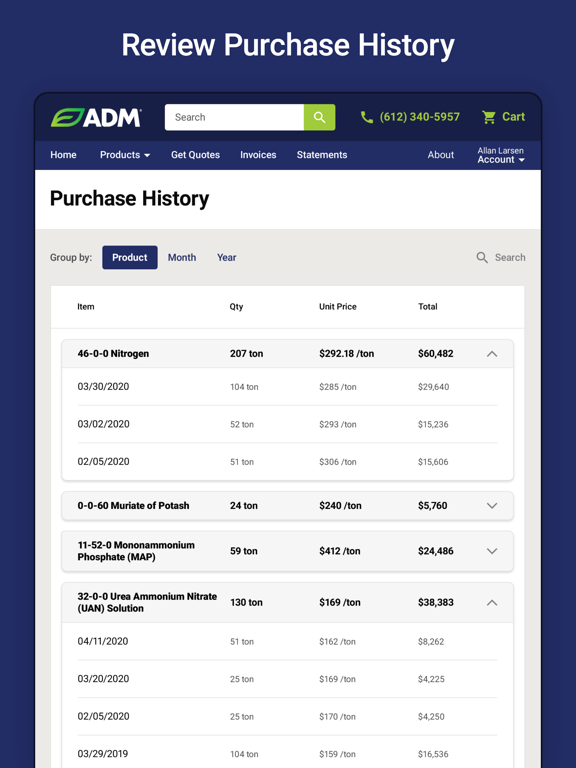
Task: Collapse 32-0-0 Urea Ammonium Nitrate group
Action: (x=492, y=602)
